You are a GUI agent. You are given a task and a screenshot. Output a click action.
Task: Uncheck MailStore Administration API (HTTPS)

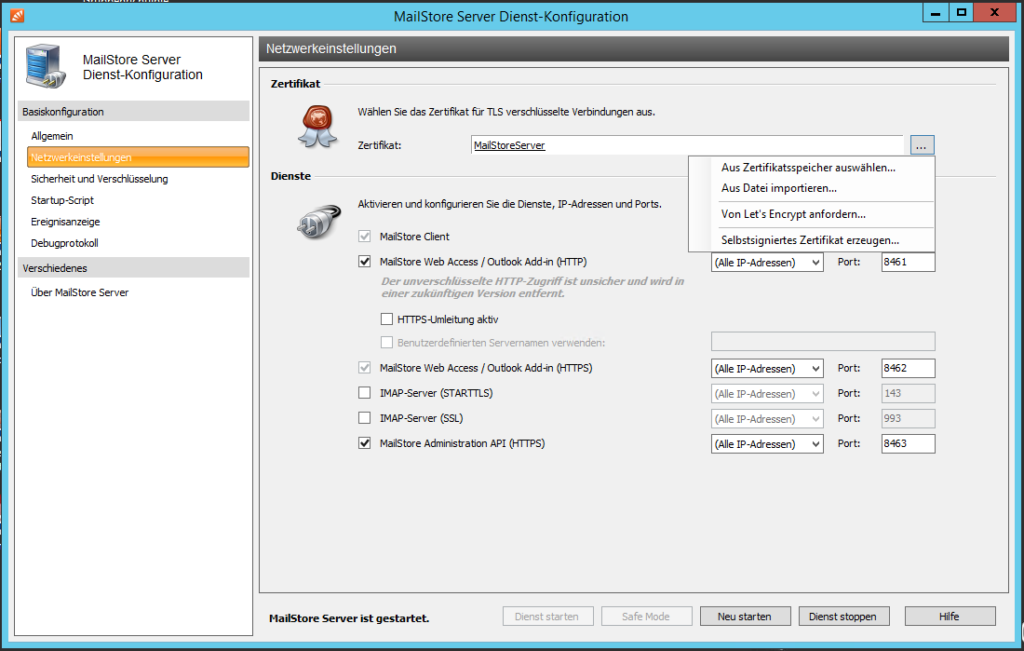coord(365,443)
